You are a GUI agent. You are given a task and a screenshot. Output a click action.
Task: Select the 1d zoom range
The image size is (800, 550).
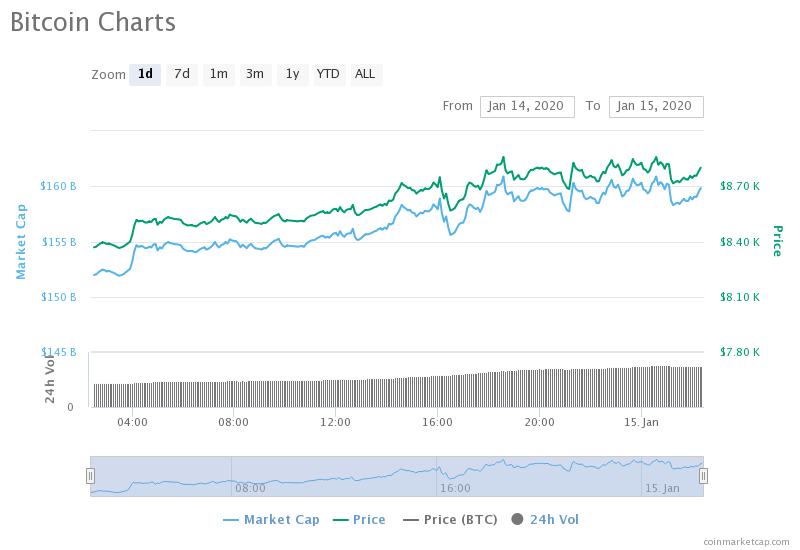click(145, 74)
